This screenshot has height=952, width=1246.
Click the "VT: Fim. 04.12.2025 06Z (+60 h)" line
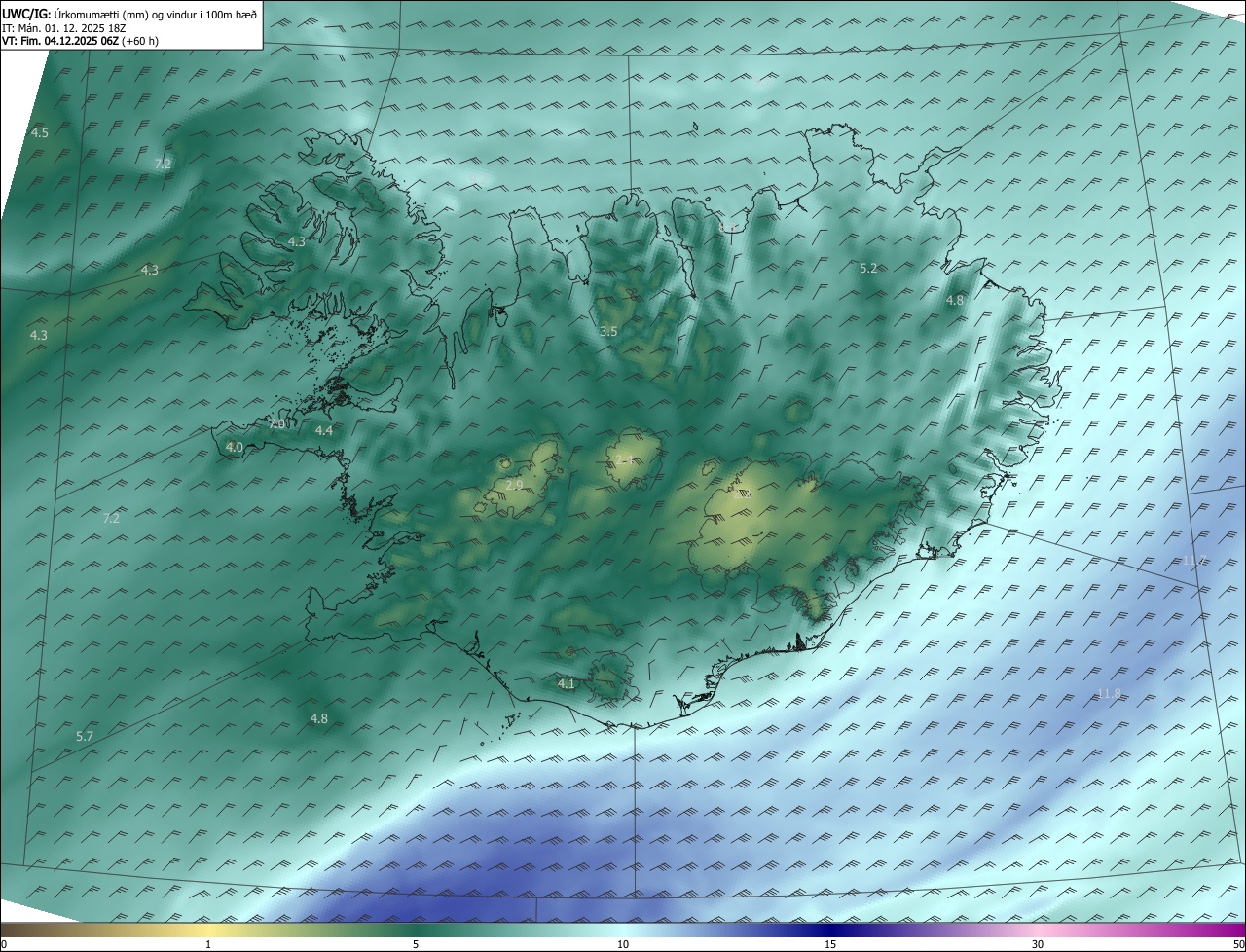tap(80, 41)
